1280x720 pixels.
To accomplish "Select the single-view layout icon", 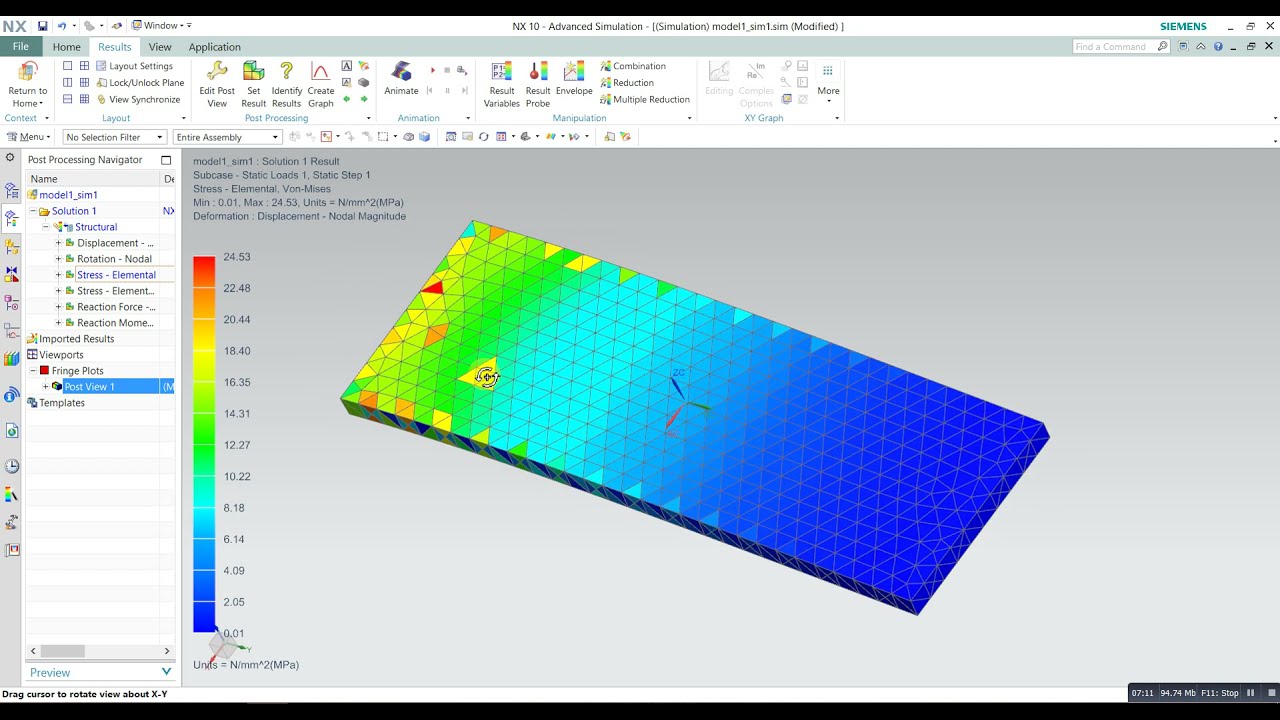I will [68, 66].
